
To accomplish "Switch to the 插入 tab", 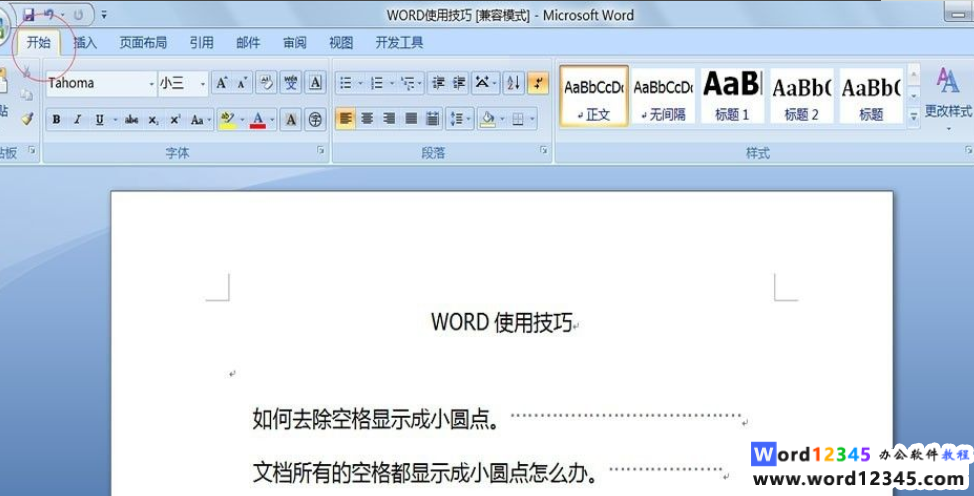I will tap(85, 42).
